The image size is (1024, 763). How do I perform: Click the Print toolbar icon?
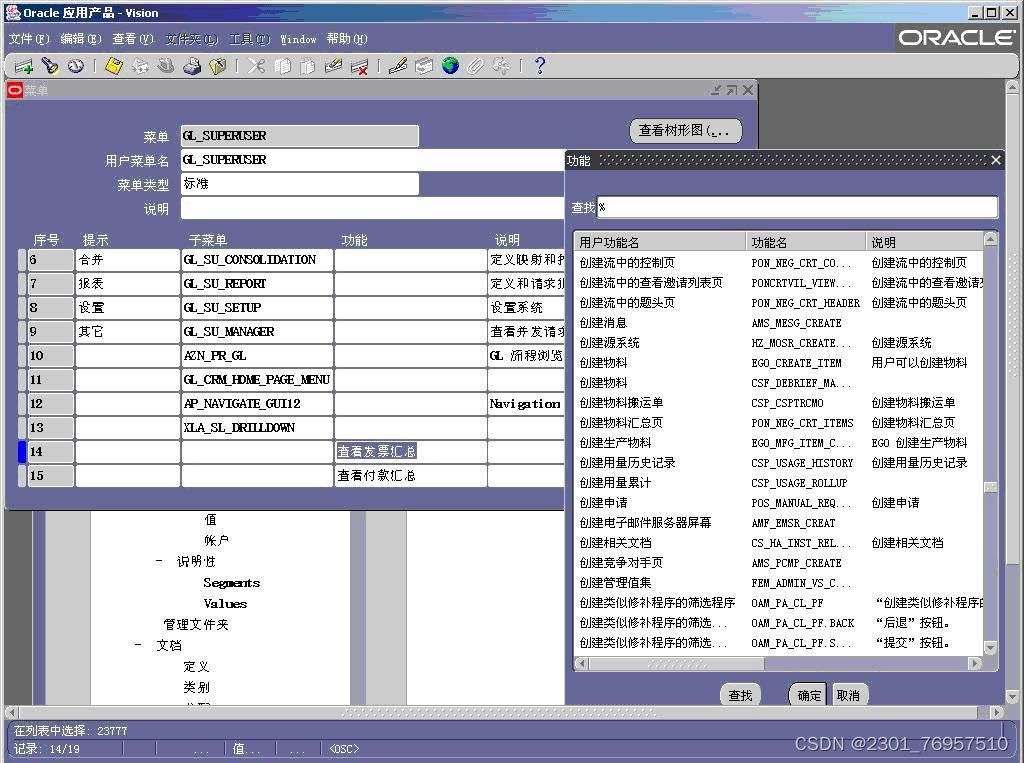[191, 66]
